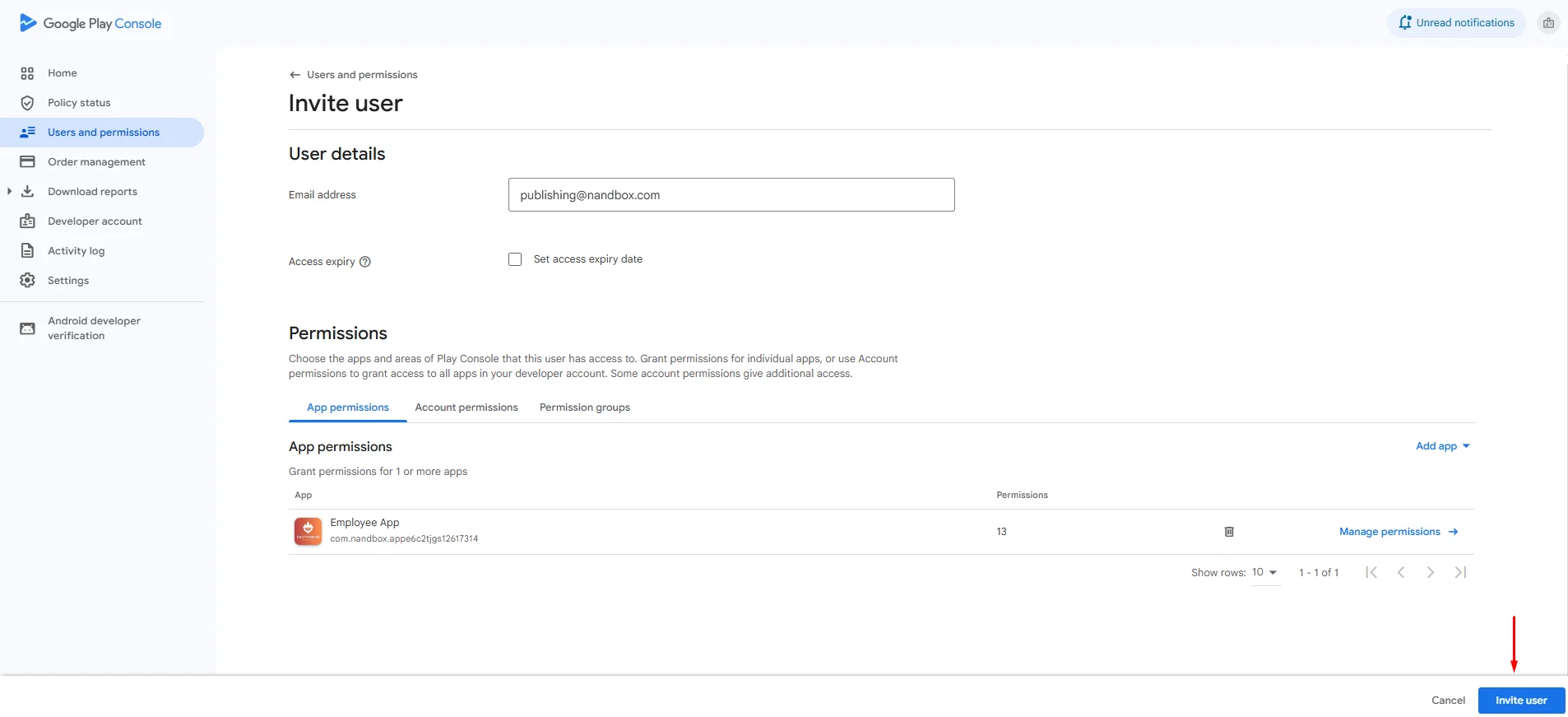Switch to the Account permissions tab

click(466, 407)
